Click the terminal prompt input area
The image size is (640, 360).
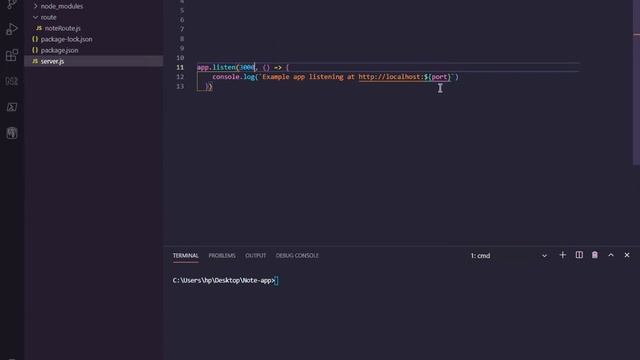[x=277, y=281]
